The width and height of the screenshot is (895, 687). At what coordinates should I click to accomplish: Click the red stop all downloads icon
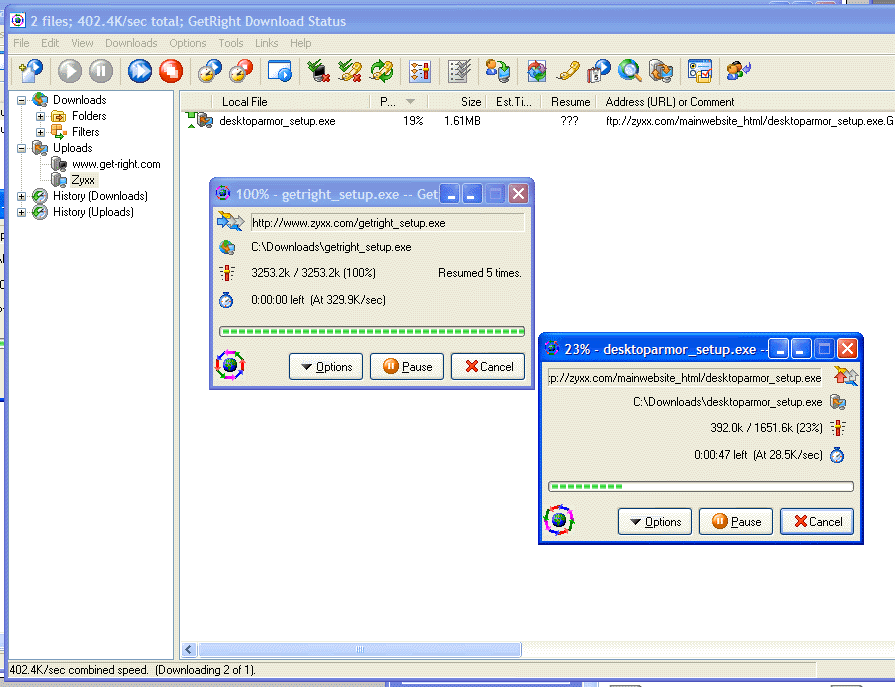pyautogui.click(x=171, y=71)
